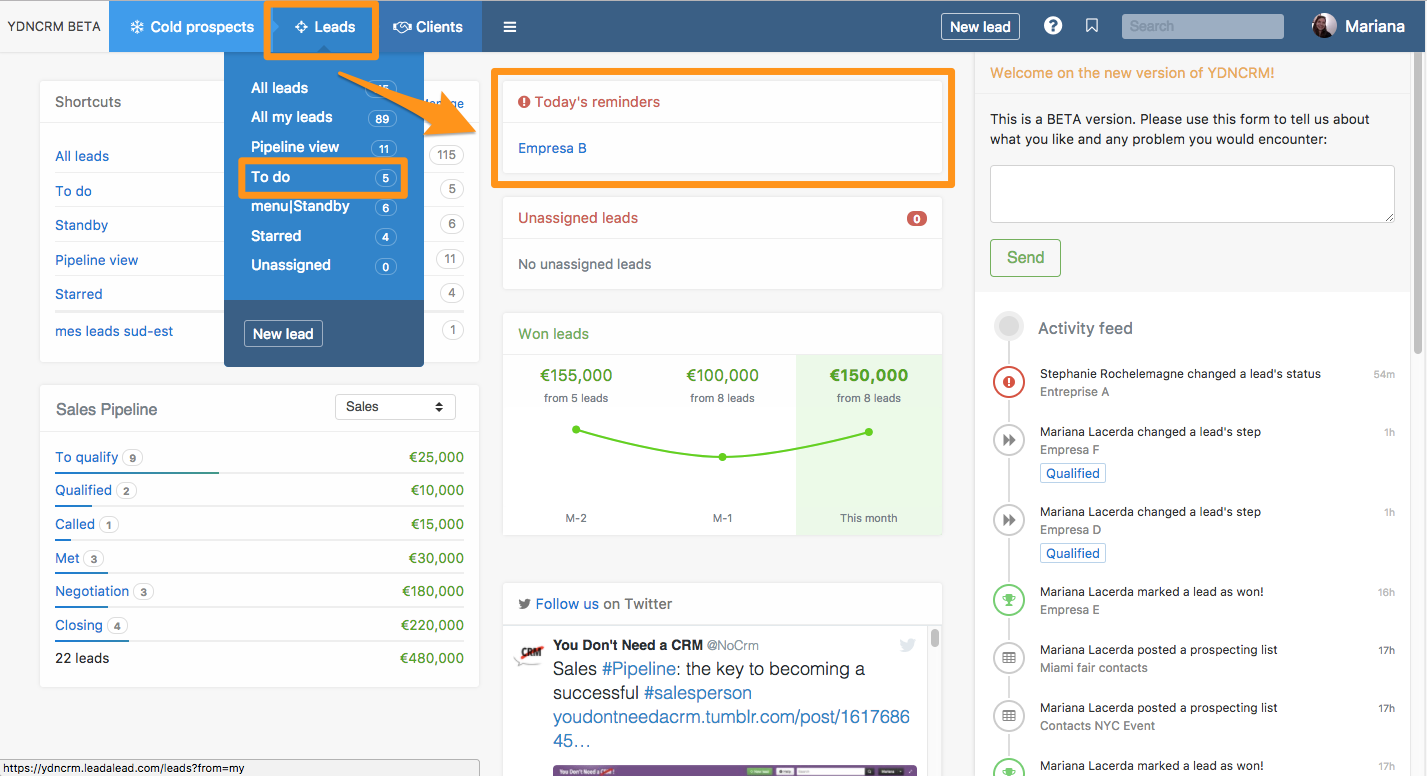Image resolution: width=1427 pixels, height=776 pixels.
Task: Open the Sales pipeline dropdown
Action: (x=394, y=407)
